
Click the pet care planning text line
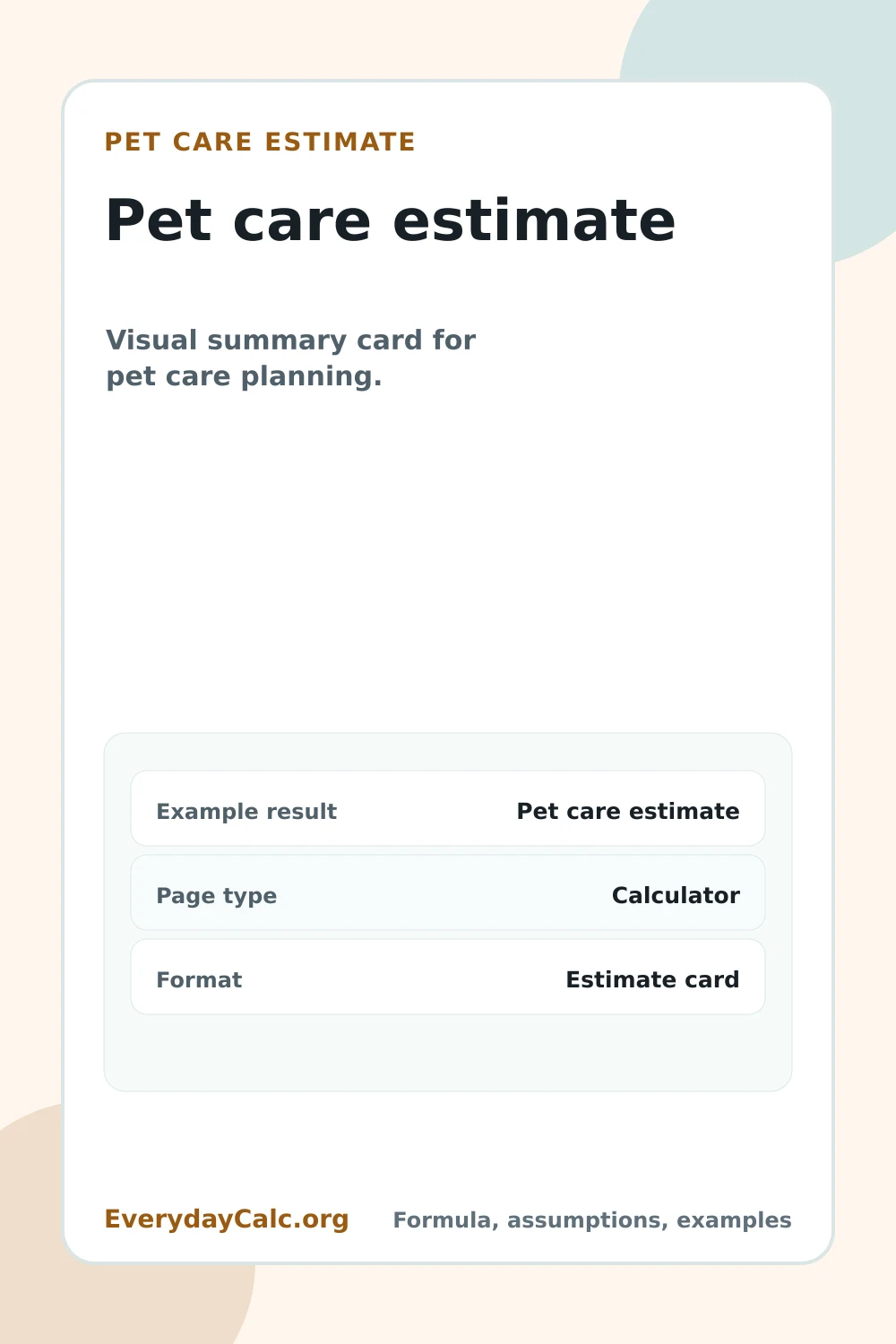point(244,376)
